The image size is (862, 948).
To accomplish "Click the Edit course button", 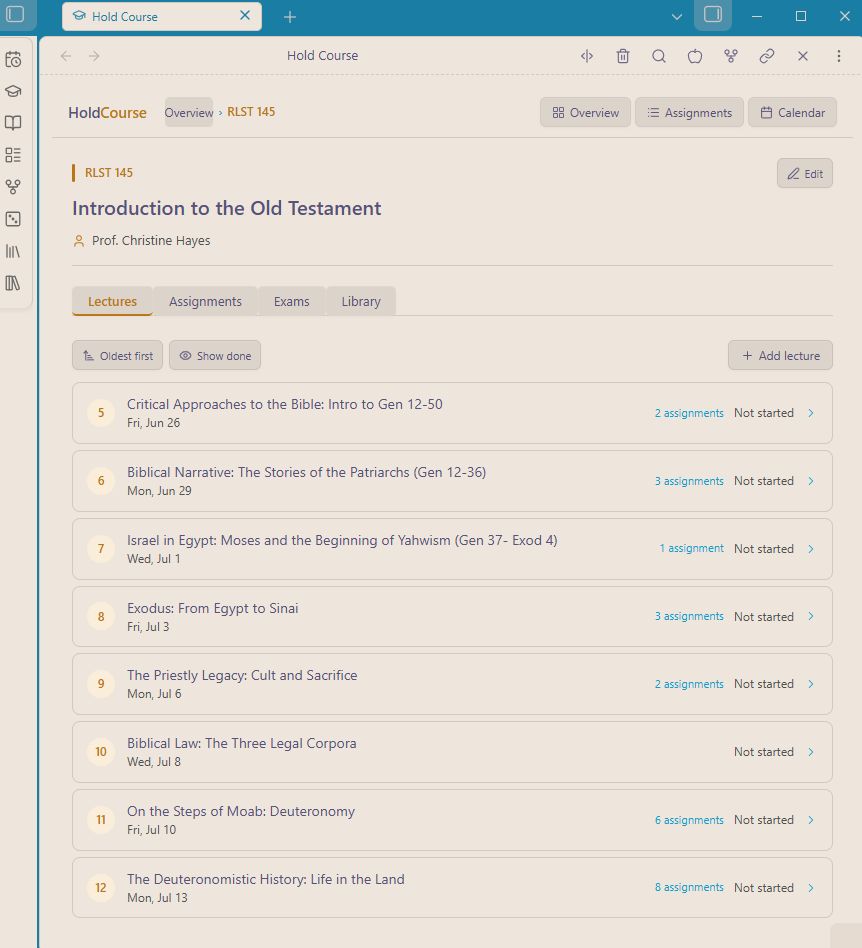I will point(805,174).
